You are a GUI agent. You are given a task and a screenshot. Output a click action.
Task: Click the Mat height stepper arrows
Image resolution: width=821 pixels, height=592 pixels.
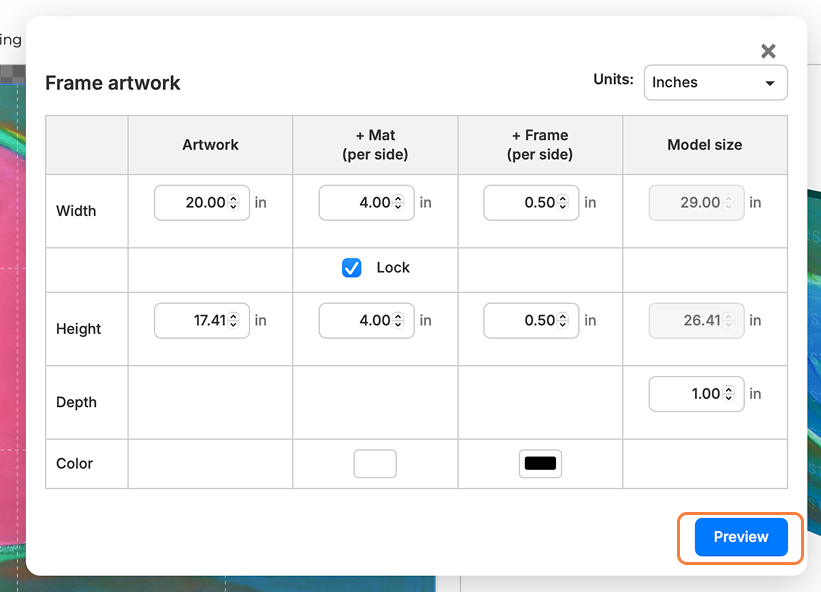pos(398,320)
